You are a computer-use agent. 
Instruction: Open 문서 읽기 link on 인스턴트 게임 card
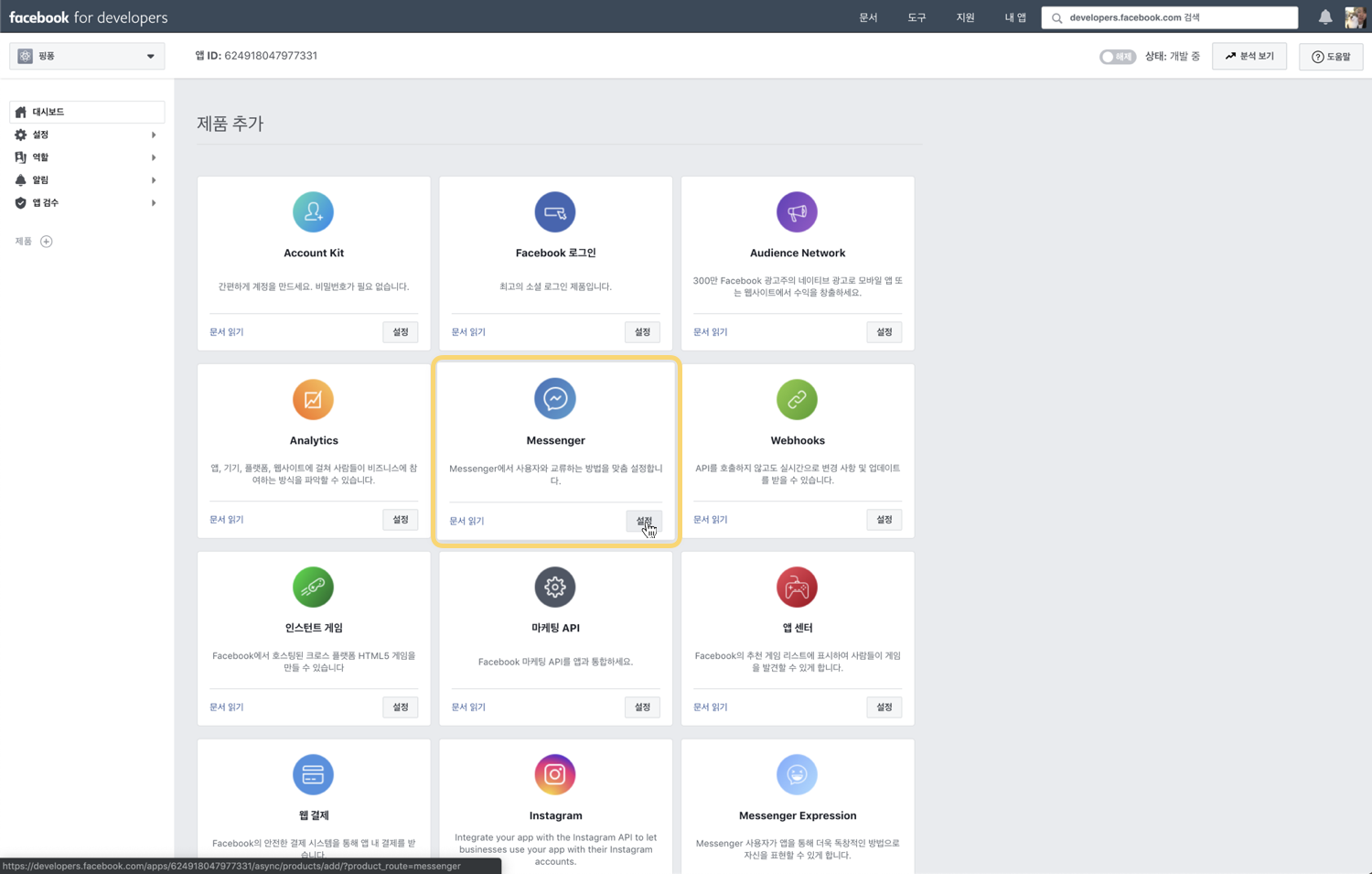coord(227,707)
